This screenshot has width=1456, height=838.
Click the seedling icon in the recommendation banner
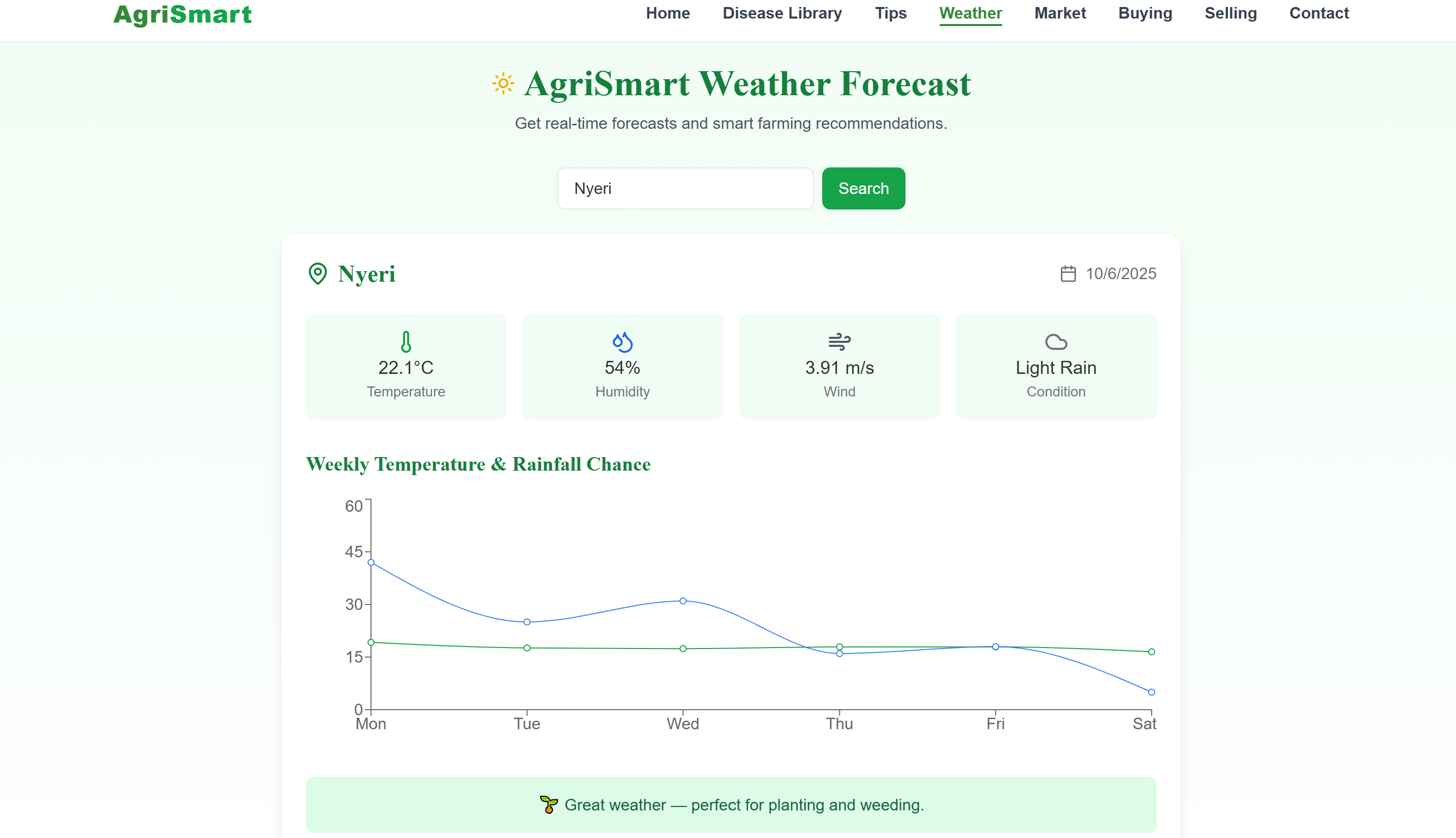(x=549, y=804)
